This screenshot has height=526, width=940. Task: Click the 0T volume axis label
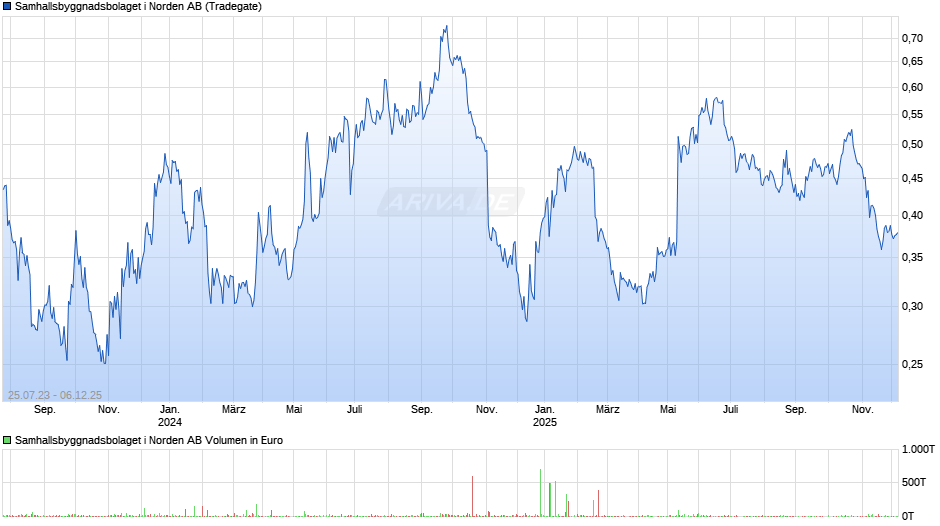point(908,516)
